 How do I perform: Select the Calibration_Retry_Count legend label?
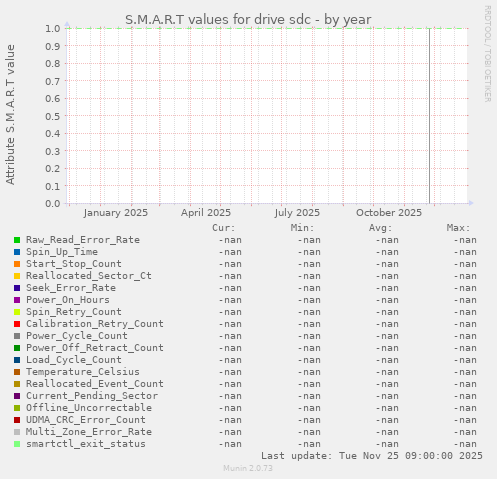coord(95,324)
